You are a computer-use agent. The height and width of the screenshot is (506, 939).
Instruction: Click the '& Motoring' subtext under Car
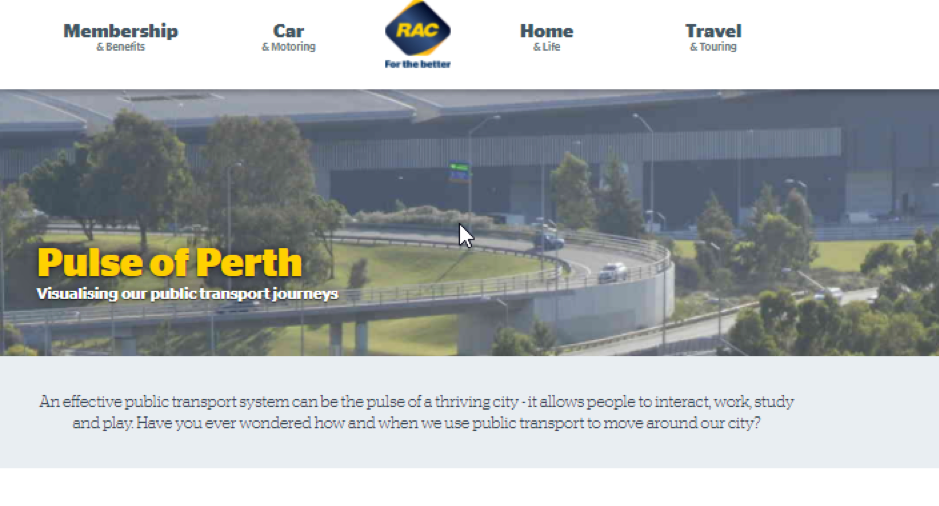tap(289, 47)
